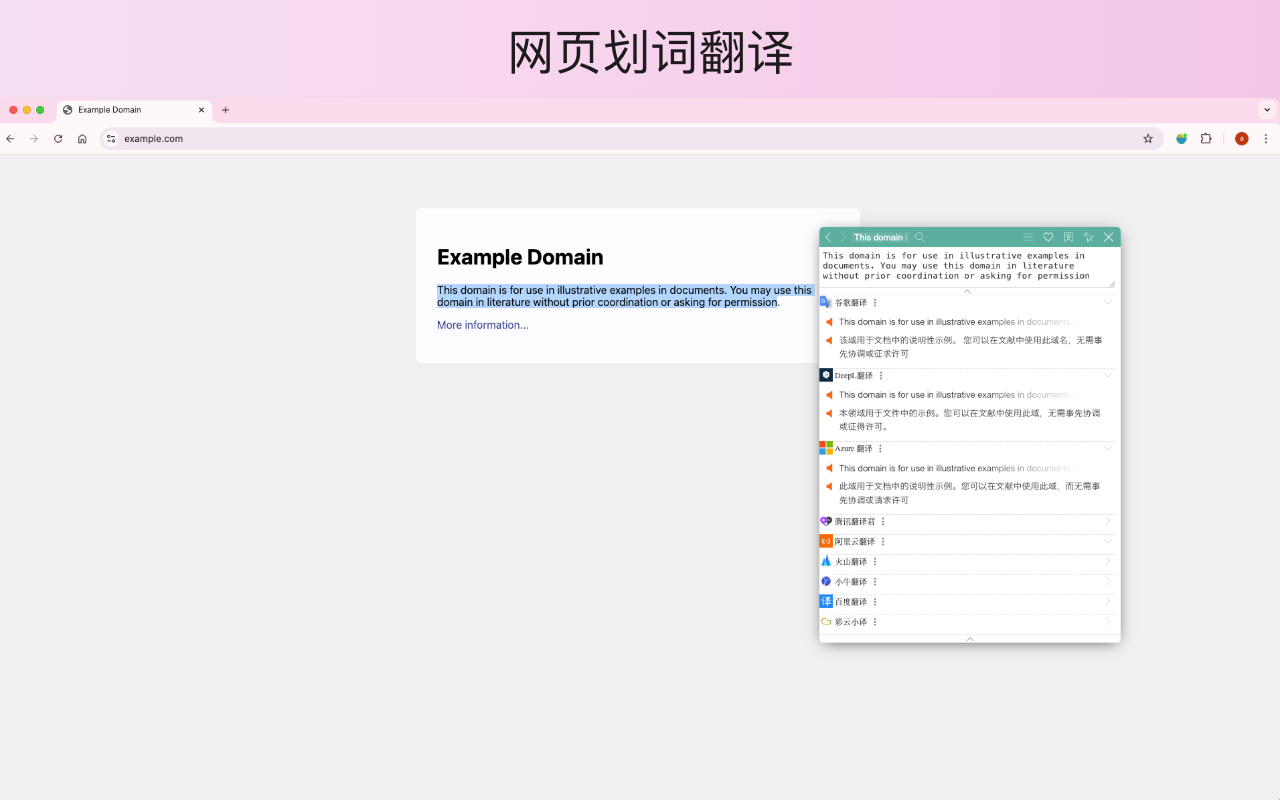Open the search icon in the popup header
This screenshot has width=1280, height=800.
pos(919,237)
